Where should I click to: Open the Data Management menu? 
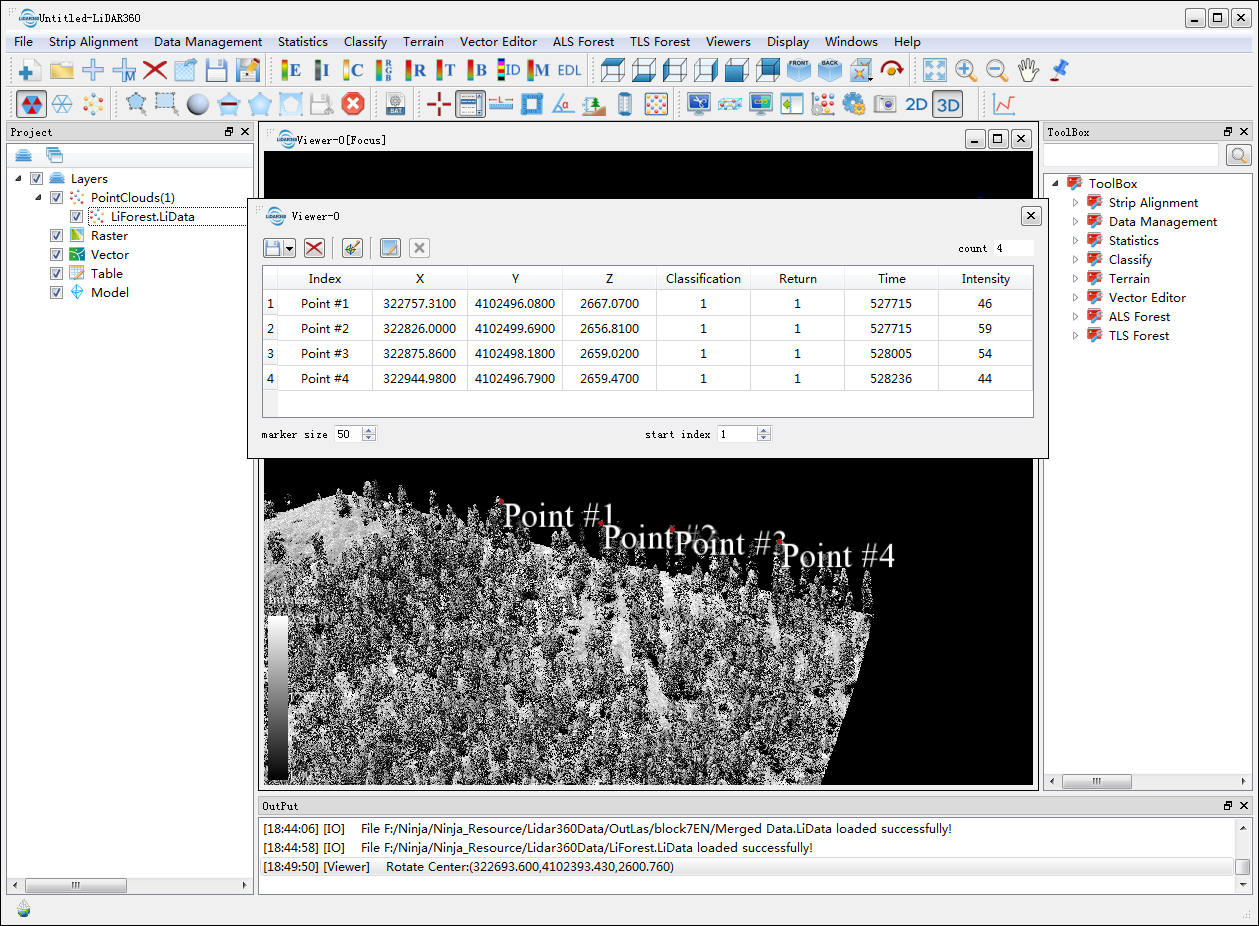coord(208,42)
